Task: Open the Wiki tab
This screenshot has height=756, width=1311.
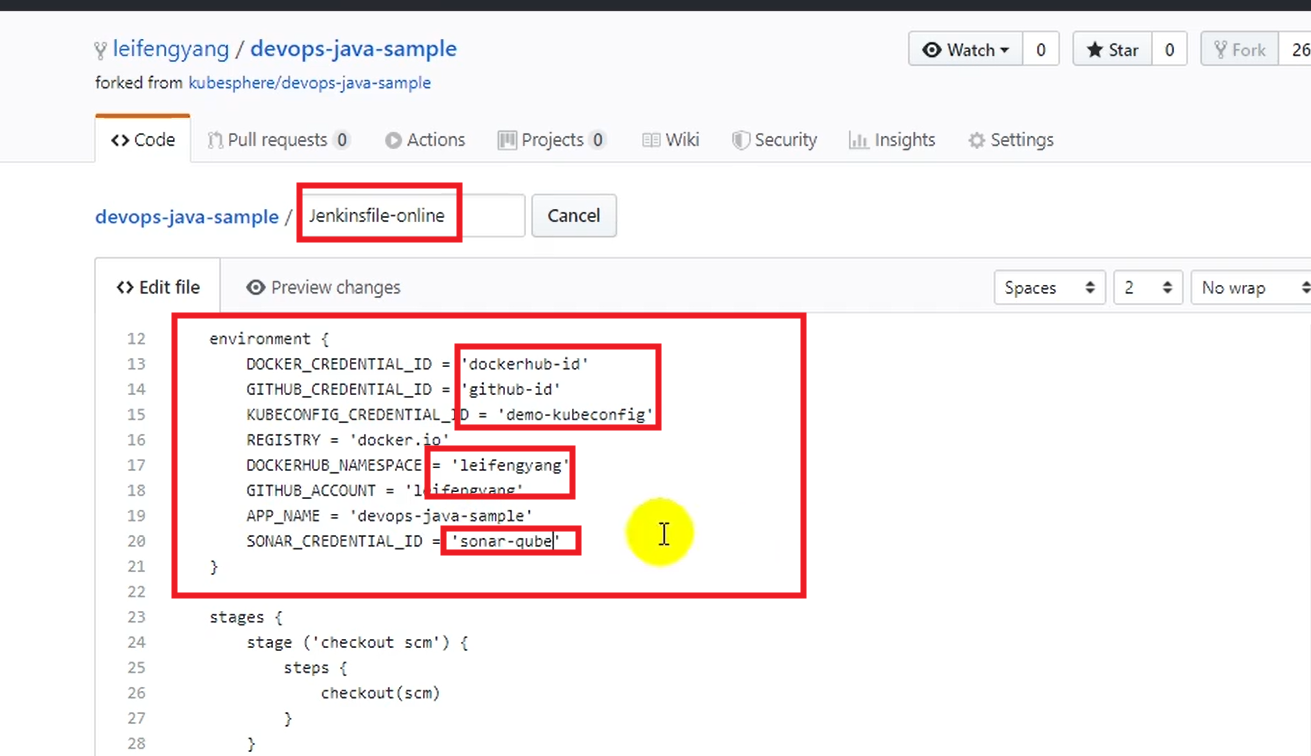Action: (x=670, y=140)
